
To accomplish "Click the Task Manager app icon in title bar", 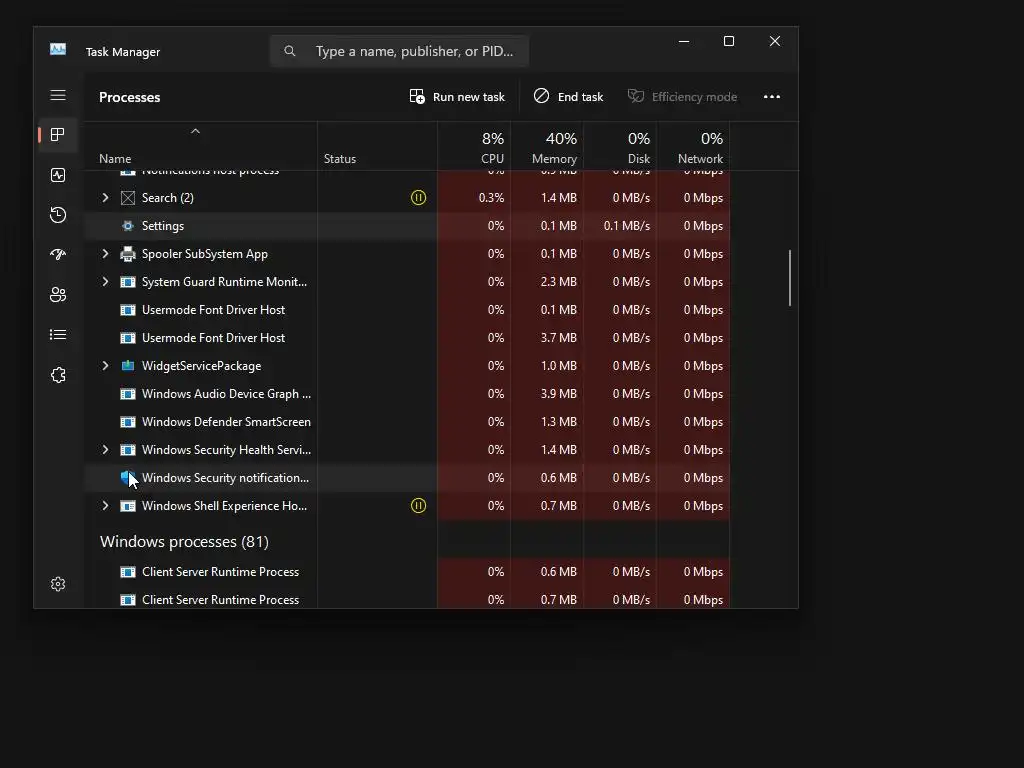I will (x=58, y=50).
